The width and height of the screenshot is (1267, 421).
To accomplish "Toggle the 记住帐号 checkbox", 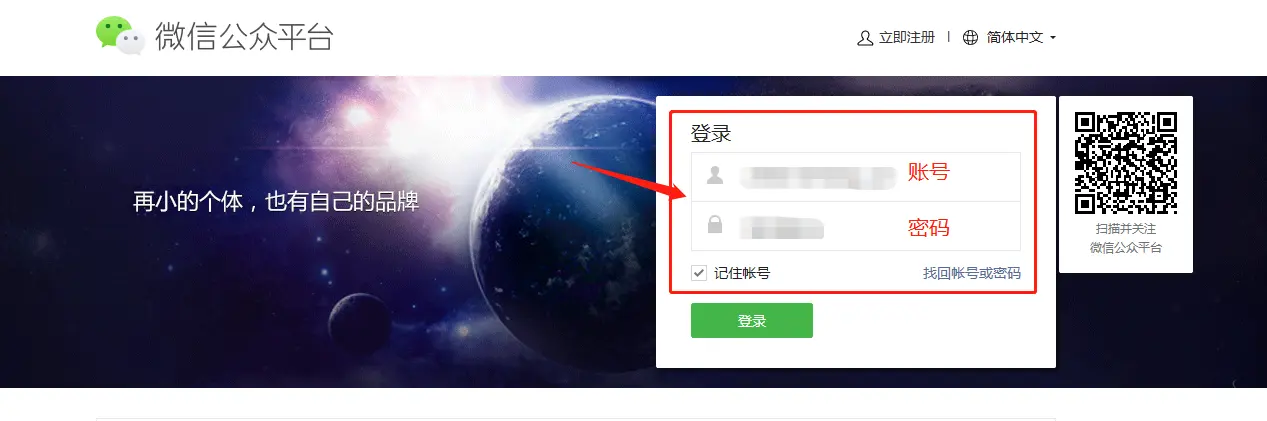I will pos(699,273).
